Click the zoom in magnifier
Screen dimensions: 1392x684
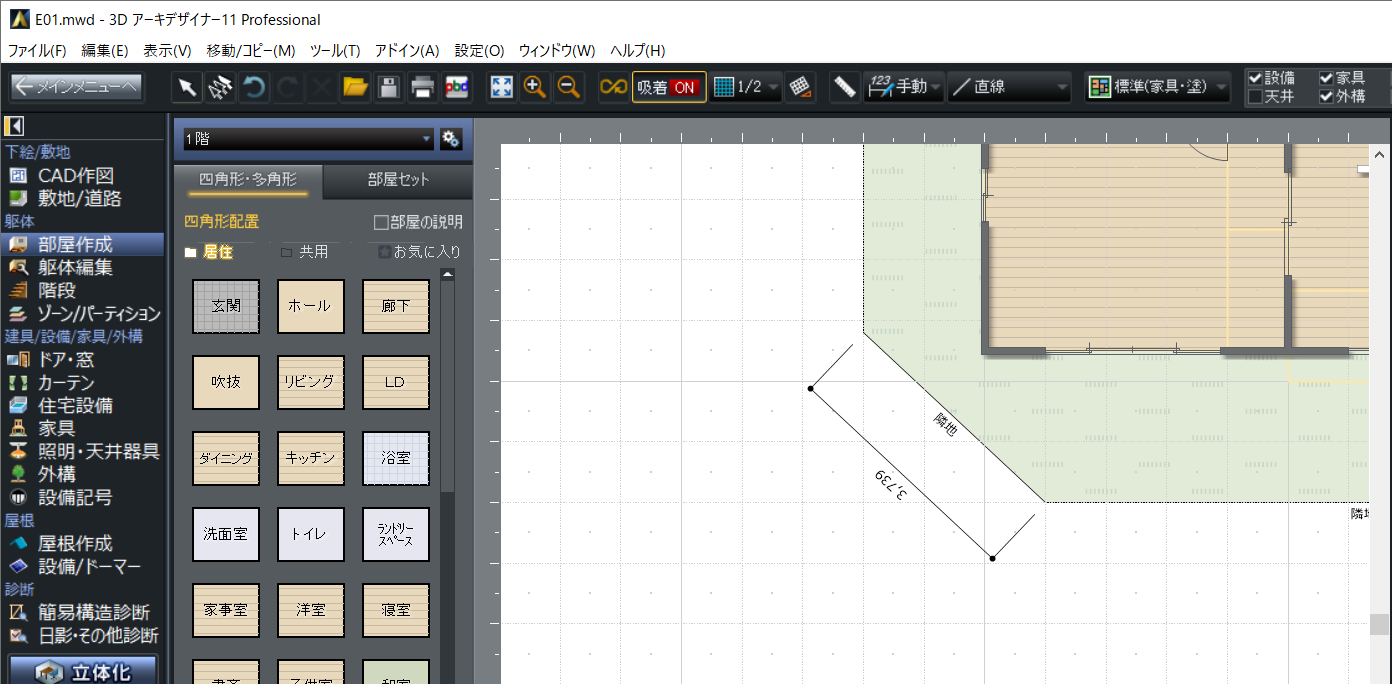(x=535, y=87)
